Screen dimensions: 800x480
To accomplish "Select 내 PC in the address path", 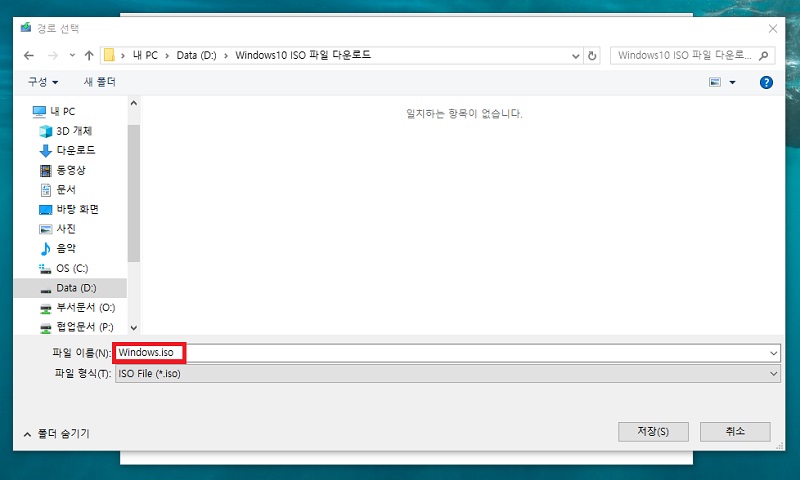I will 145,55.
